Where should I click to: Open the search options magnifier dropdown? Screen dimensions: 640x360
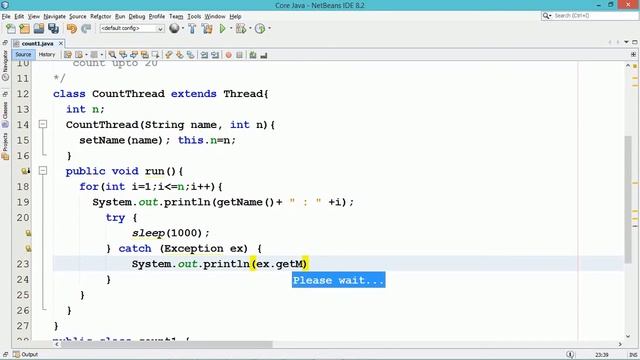pos(547,16)
